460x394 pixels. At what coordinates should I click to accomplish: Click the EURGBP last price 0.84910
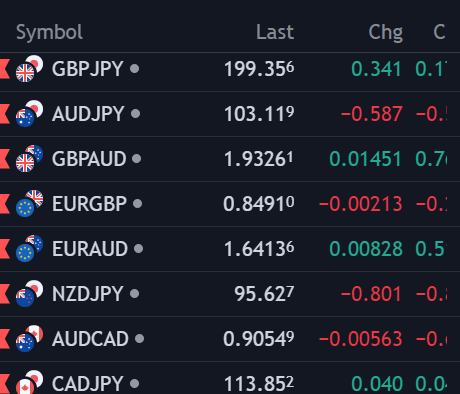pyautogui.click(x=259, y=204)
